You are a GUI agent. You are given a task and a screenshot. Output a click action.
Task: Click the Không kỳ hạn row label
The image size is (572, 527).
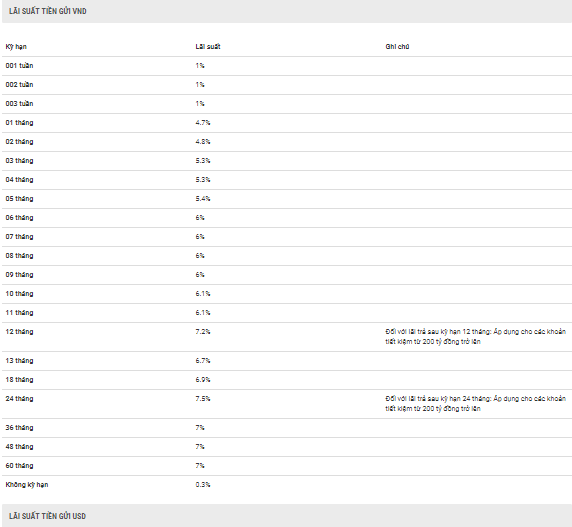(x=27, y=485)
